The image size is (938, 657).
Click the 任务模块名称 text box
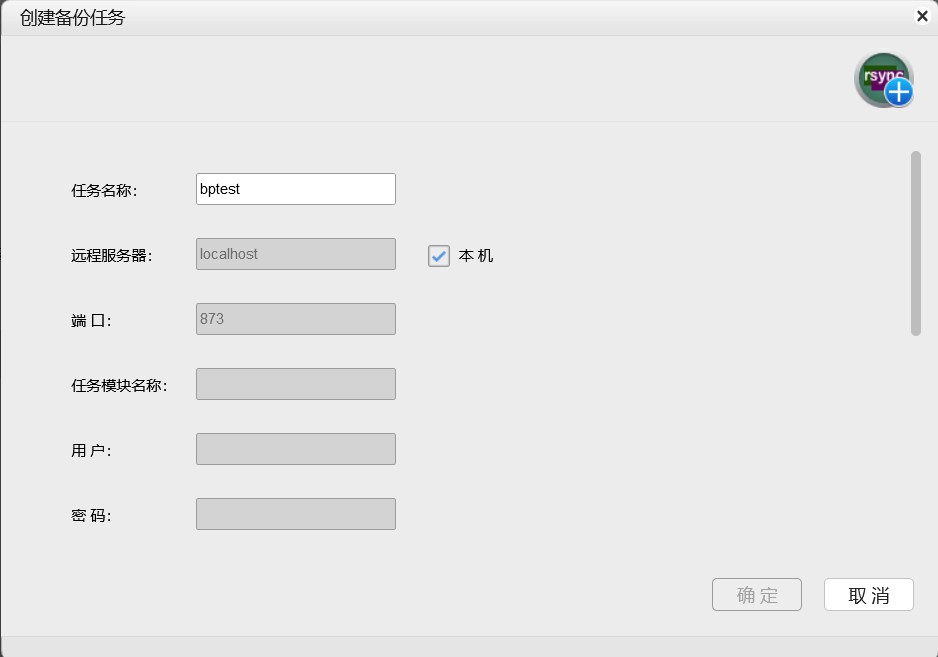295,383
